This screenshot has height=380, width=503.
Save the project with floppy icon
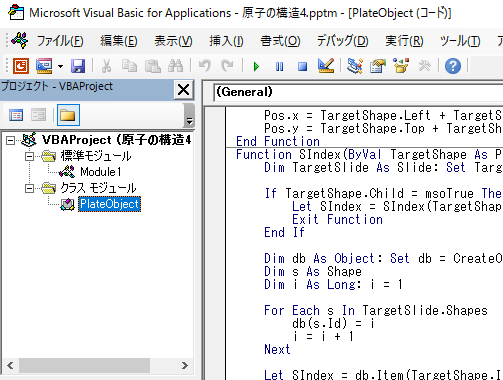pyautogui.click(x=78, y=66)
